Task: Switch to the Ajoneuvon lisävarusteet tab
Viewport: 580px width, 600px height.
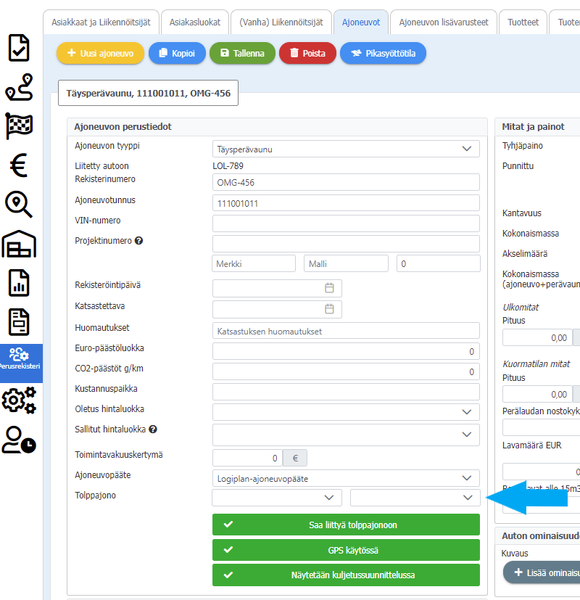Action: click(443, 22)
